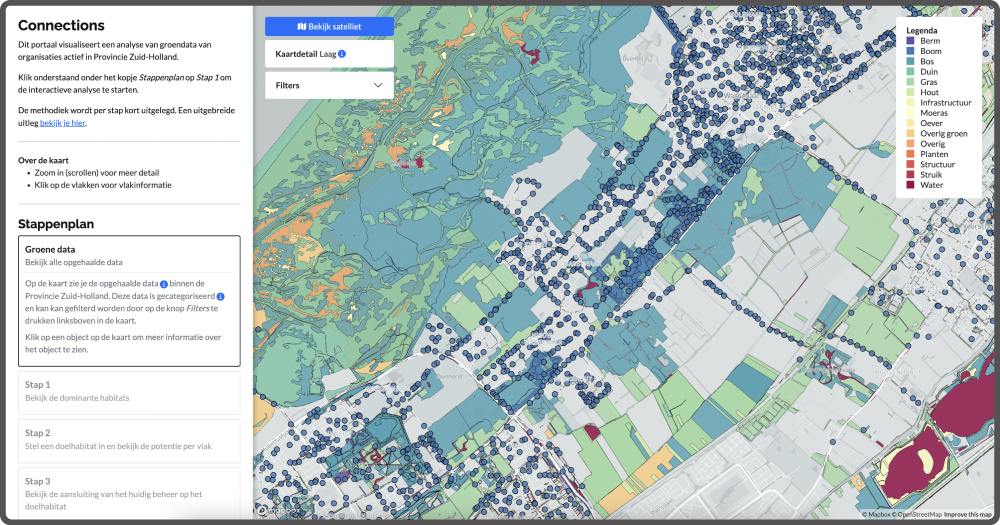
Task: Click the Duin legend swatch
Action: click(x=911, y=72)
